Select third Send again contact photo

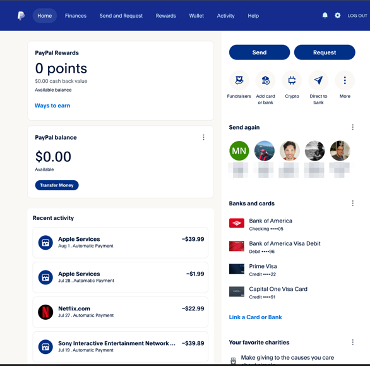(290, 151)
